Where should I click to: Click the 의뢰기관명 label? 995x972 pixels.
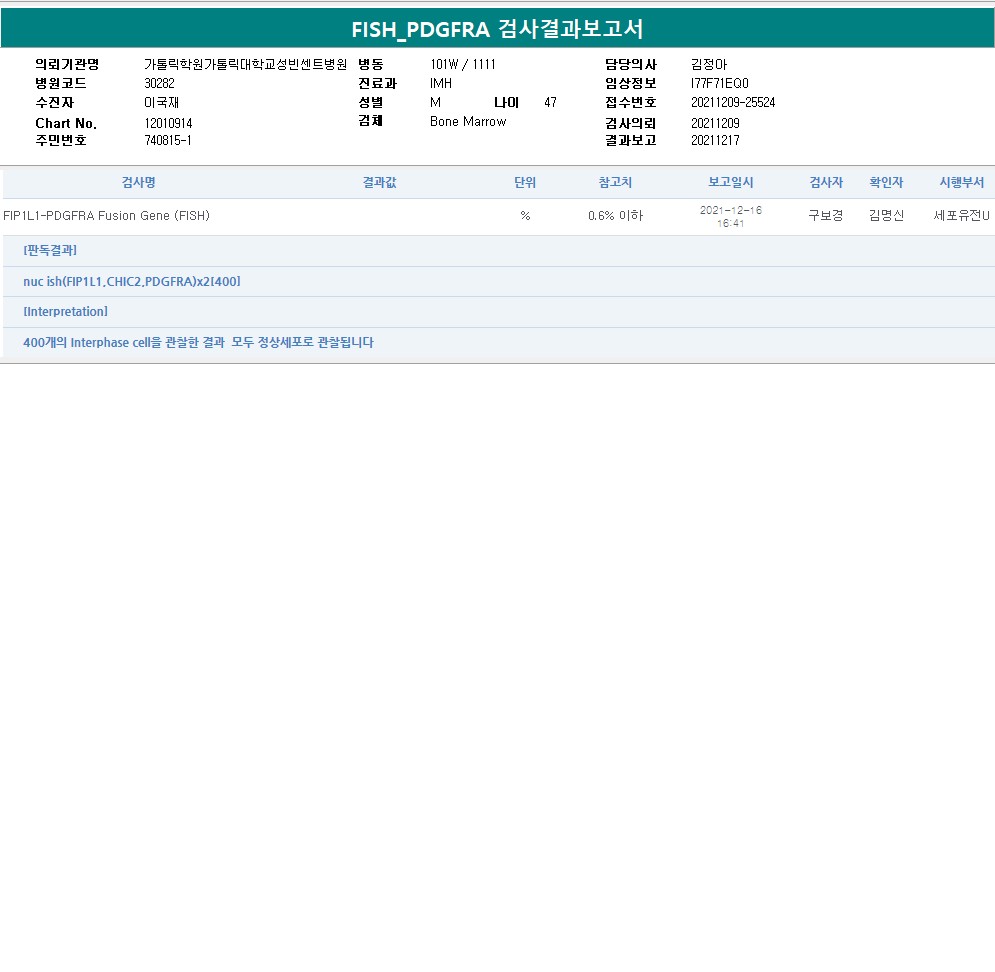click(x=67, y=64)
